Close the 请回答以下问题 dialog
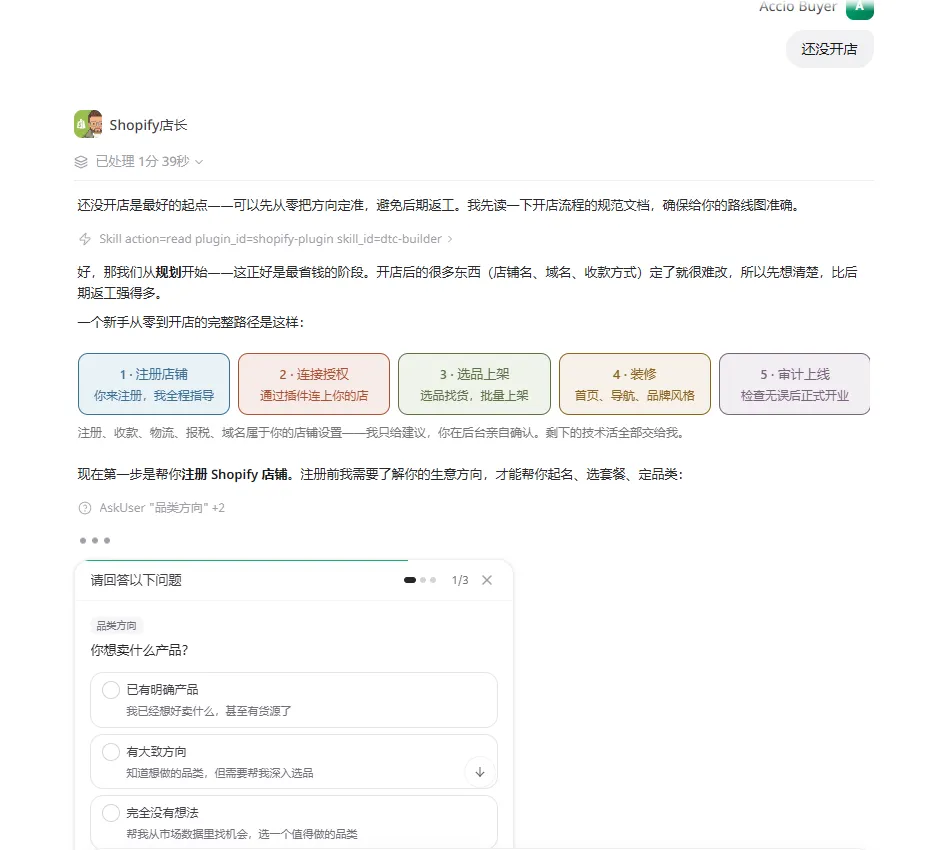The height and width of the screenshot is (850, 944). (x=487, y=580)
